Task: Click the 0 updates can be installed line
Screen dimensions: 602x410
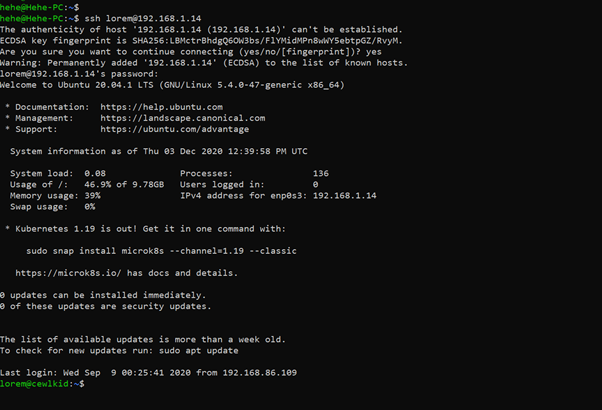Action: coord(102,295)
